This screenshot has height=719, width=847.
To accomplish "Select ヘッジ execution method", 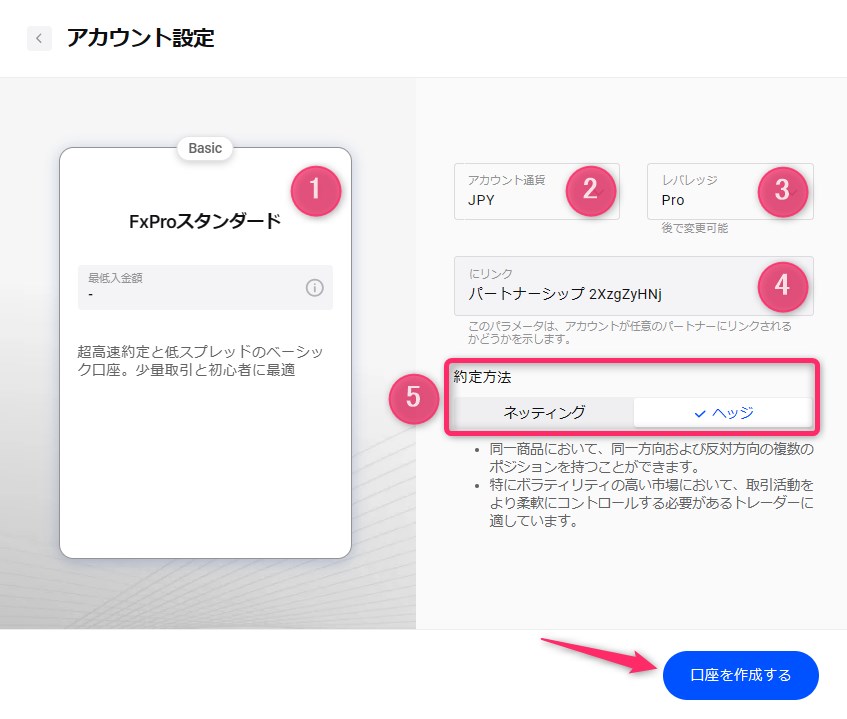I will click(722, 412).
